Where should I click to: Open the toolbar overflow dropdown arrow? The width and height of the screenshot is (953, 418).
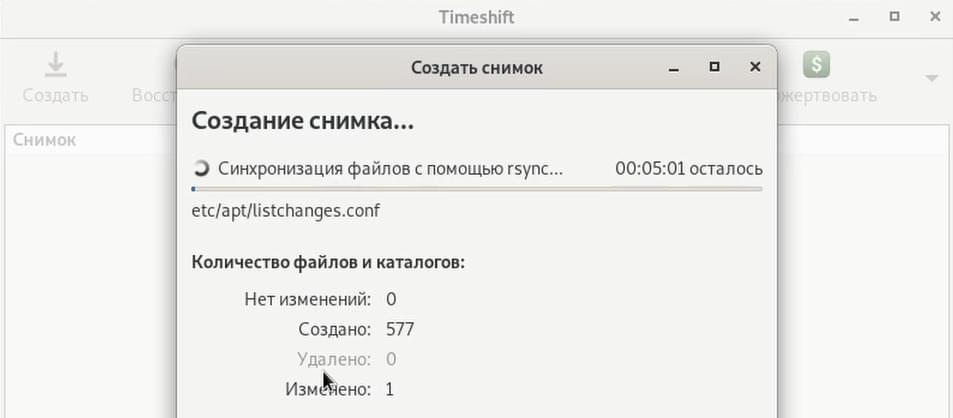point(931,78)
